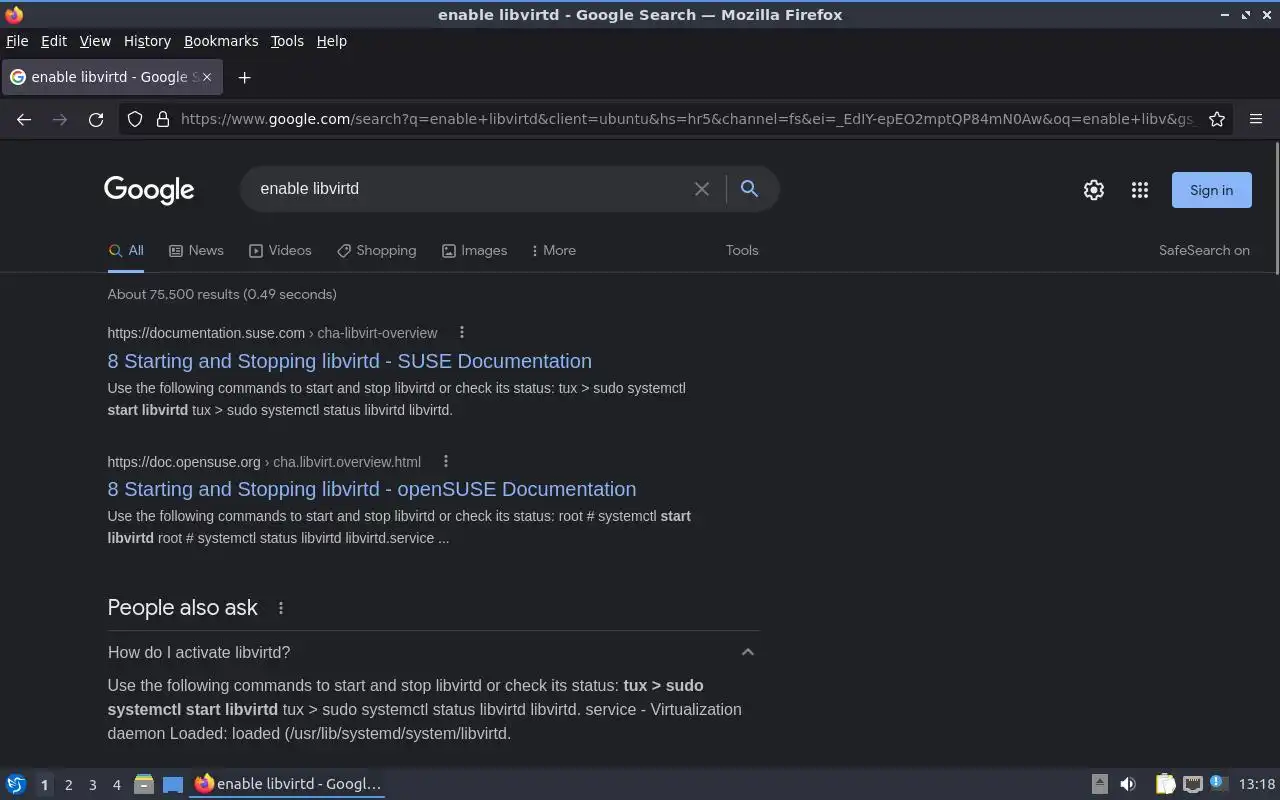
Task: Click the Google logo
Action: (149, 190)
